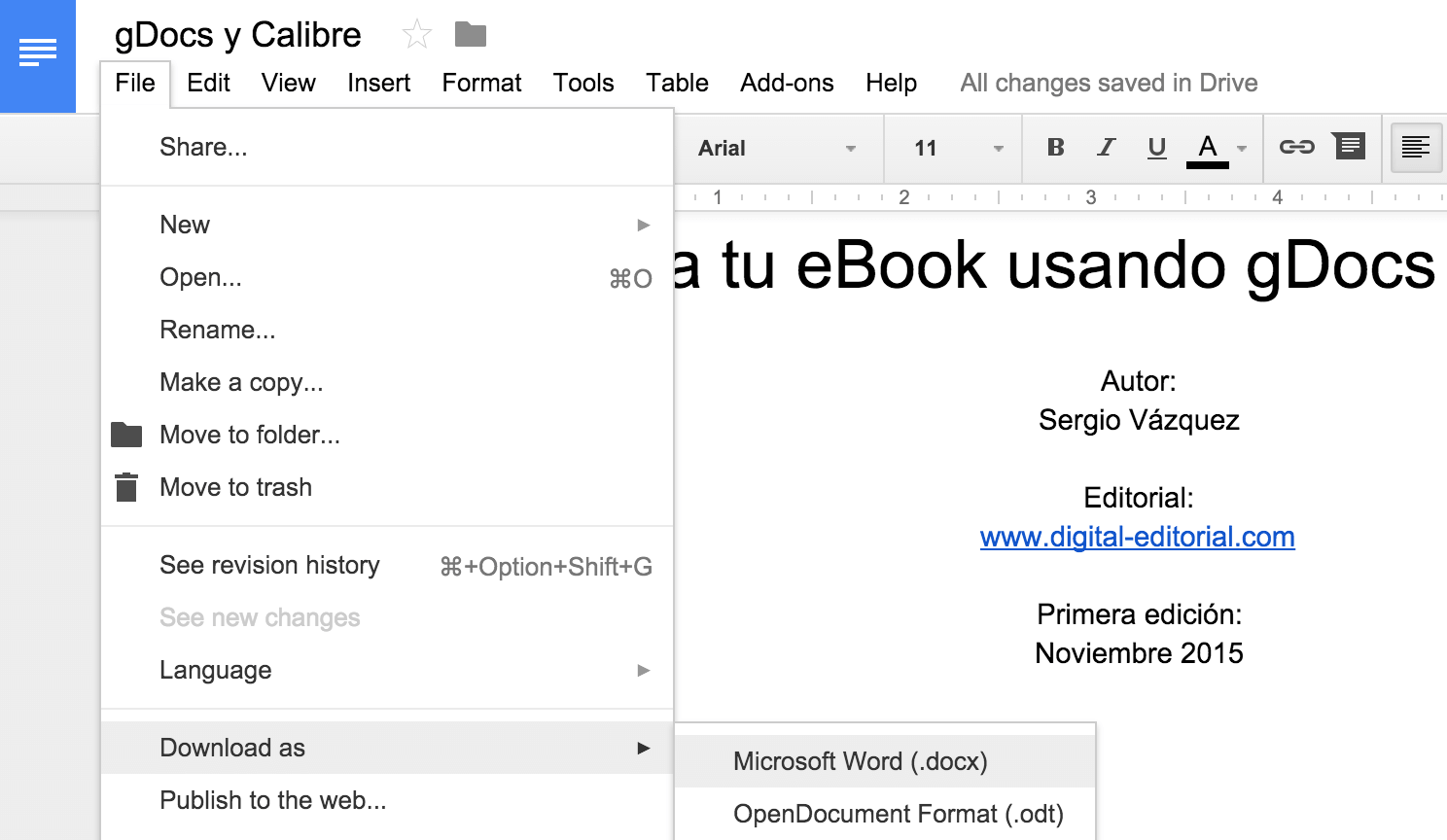This screenshot has width=1447, height=840.
Task: Insert a comment
Action: coord(1349,148)
